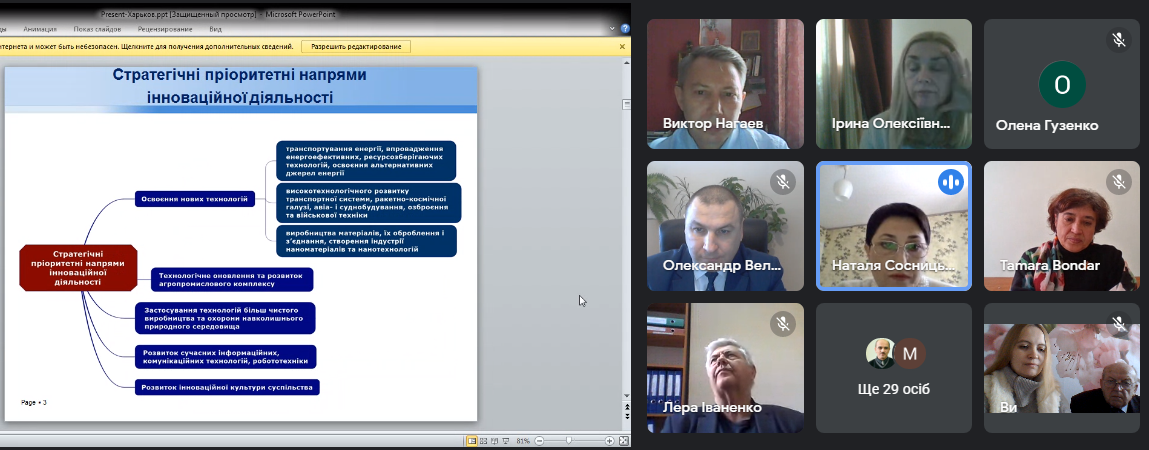Click the Олена Гузенко name label
Viewport: 1149px width, 450px height.
point(1047,125)
